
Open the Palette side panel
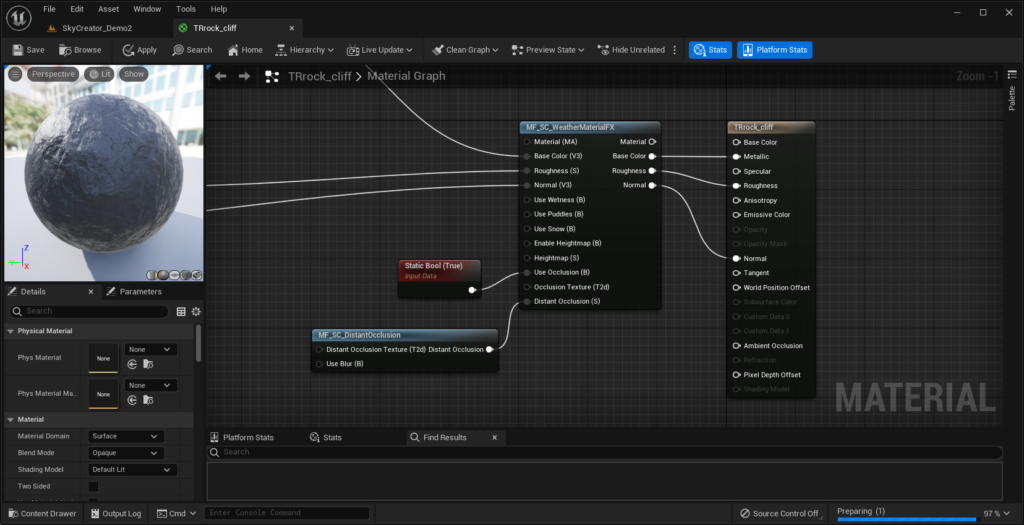tap(1012, 89)
